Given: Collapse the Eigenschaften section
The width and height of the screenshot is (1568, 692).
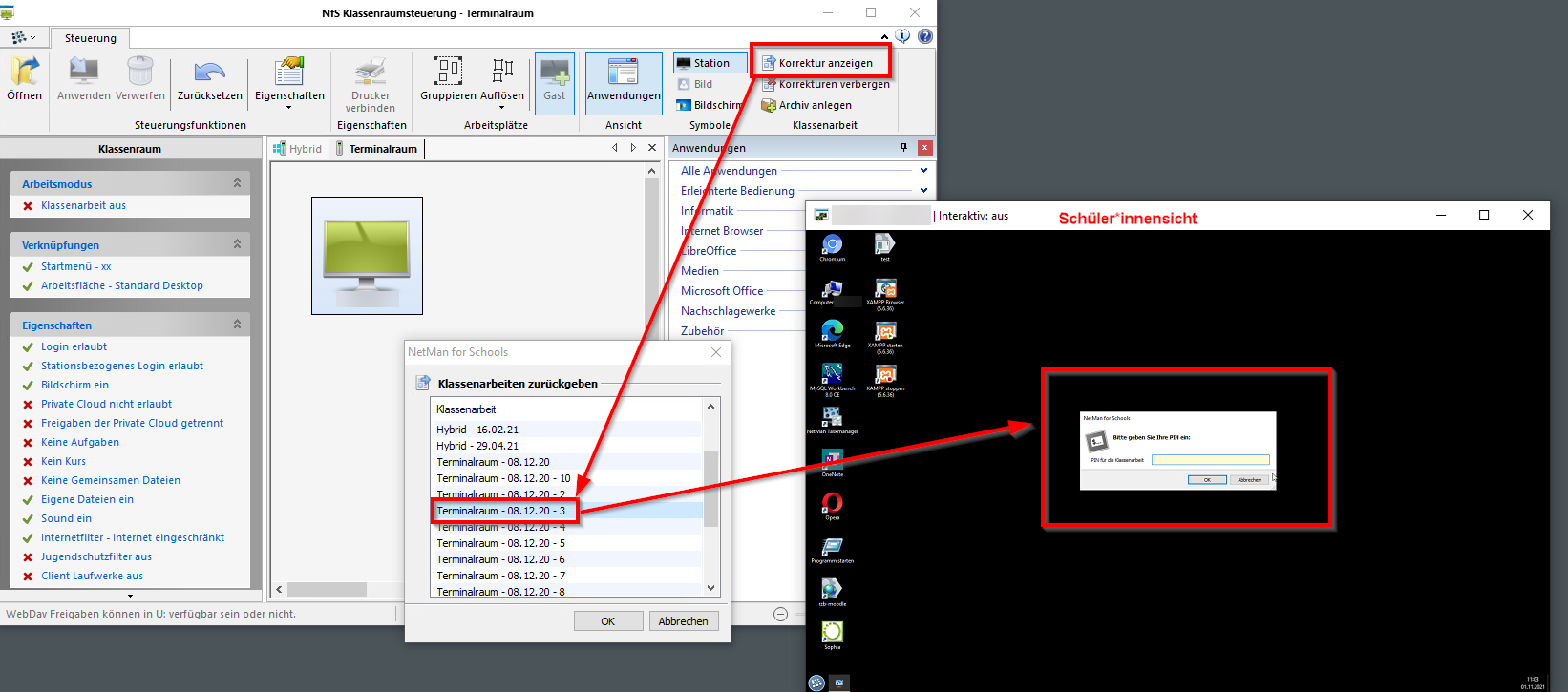Looking at the screenshot, I should [x=237, y=325].
